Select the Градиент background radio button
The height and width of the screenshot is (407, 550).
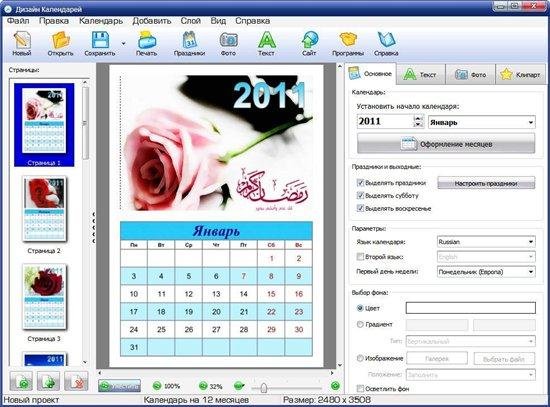[360, 325]
